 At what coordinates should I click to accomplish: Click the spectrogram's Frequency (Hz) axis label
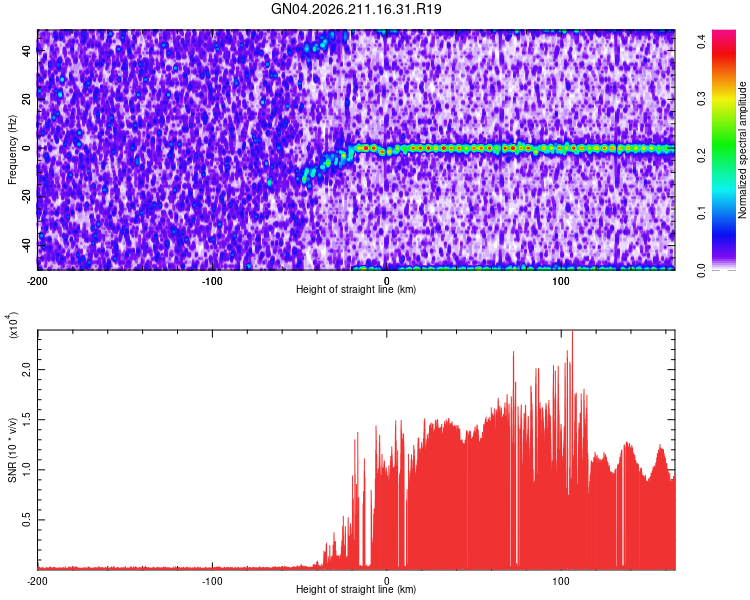pyautogui.click(x=12, y=150)
